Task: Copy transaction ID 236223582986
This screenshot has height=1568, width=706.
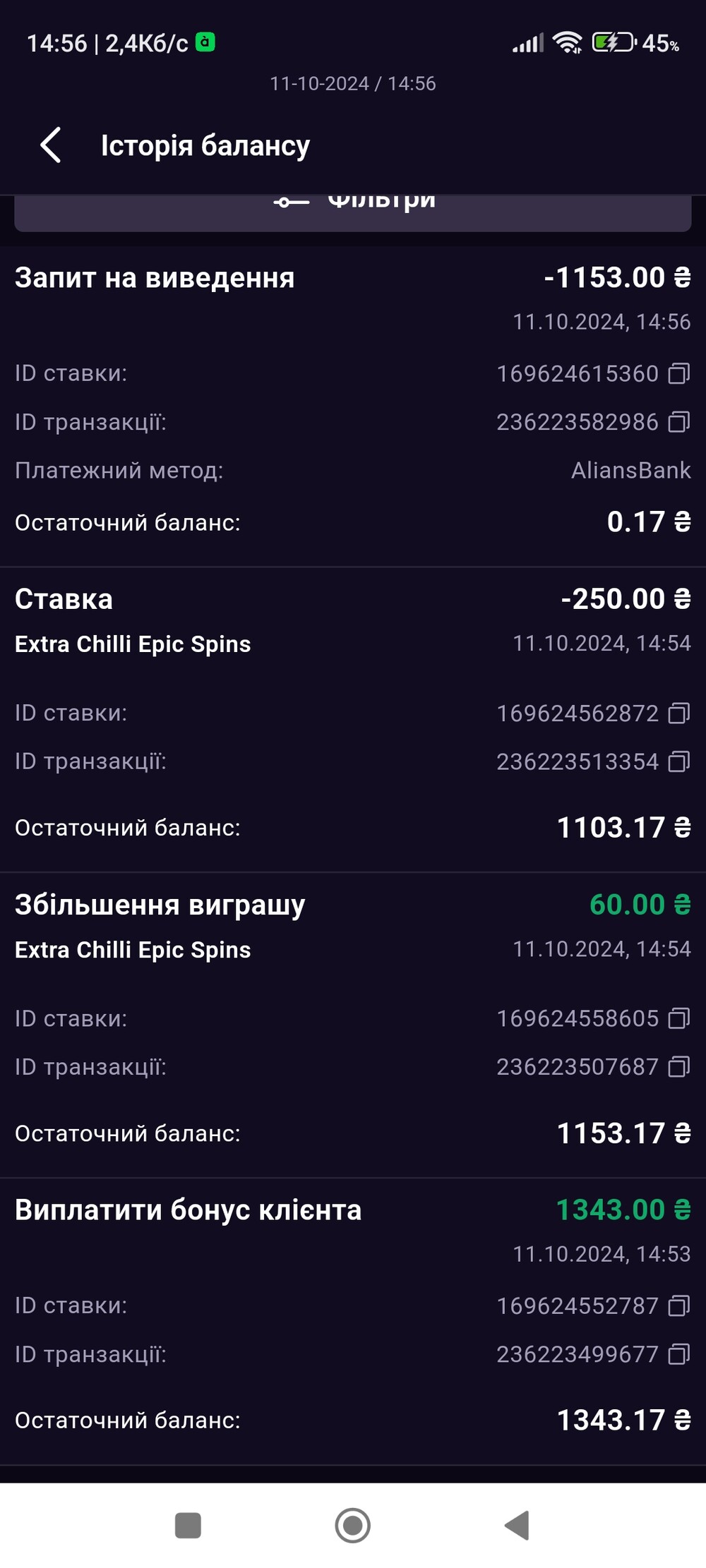Action: [x=678, y=422]
